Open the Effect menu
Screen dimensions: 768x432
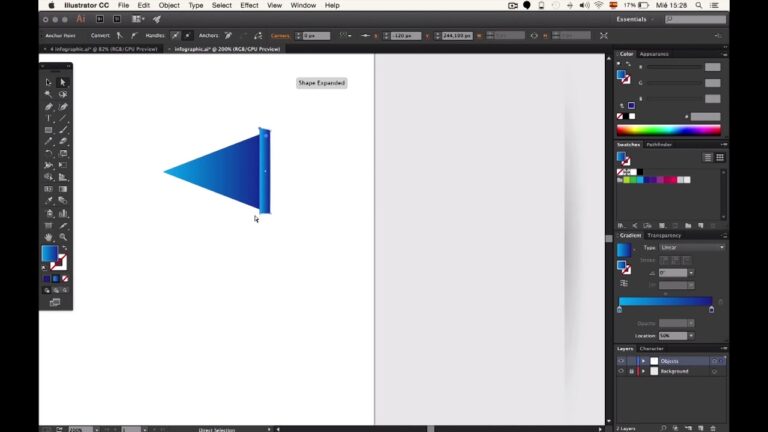[x=249, y=5]
